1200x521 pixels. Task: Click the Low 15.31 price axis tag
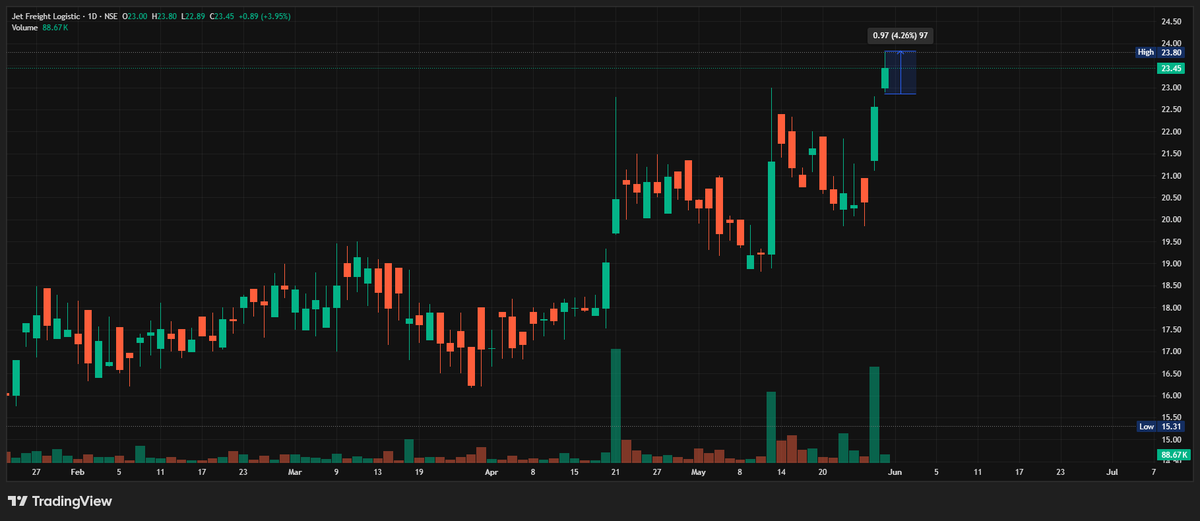point(1160,426)
